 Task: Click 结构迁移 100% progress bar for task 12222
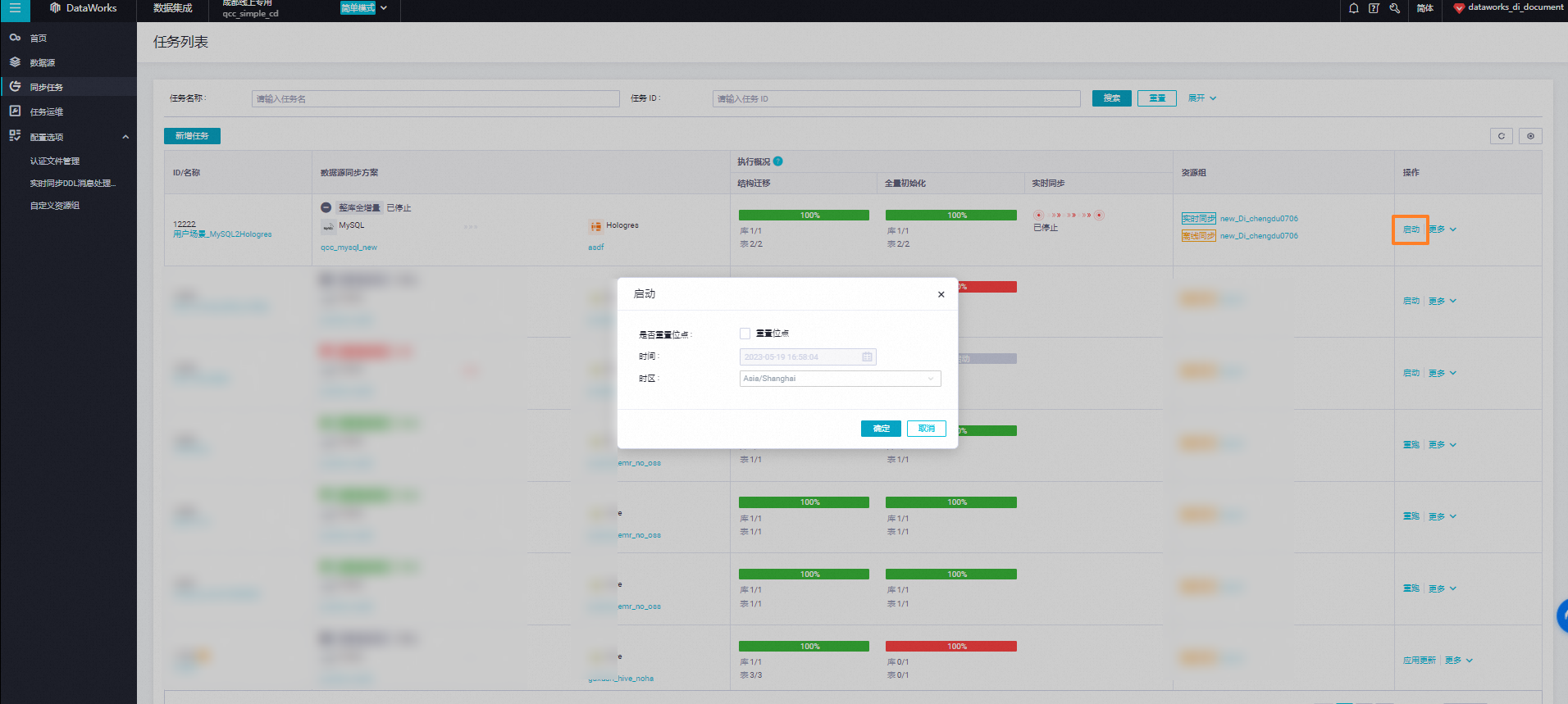804,216
